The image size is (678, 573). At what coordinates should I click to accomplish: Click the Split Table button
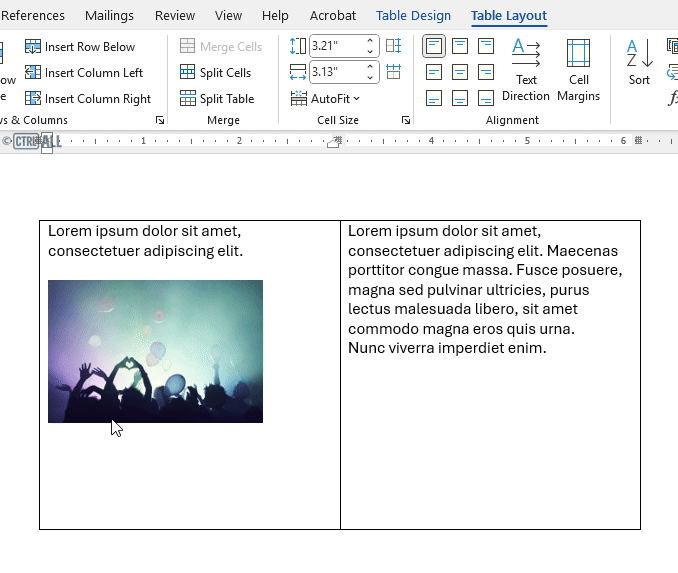(x=217, y=99)
